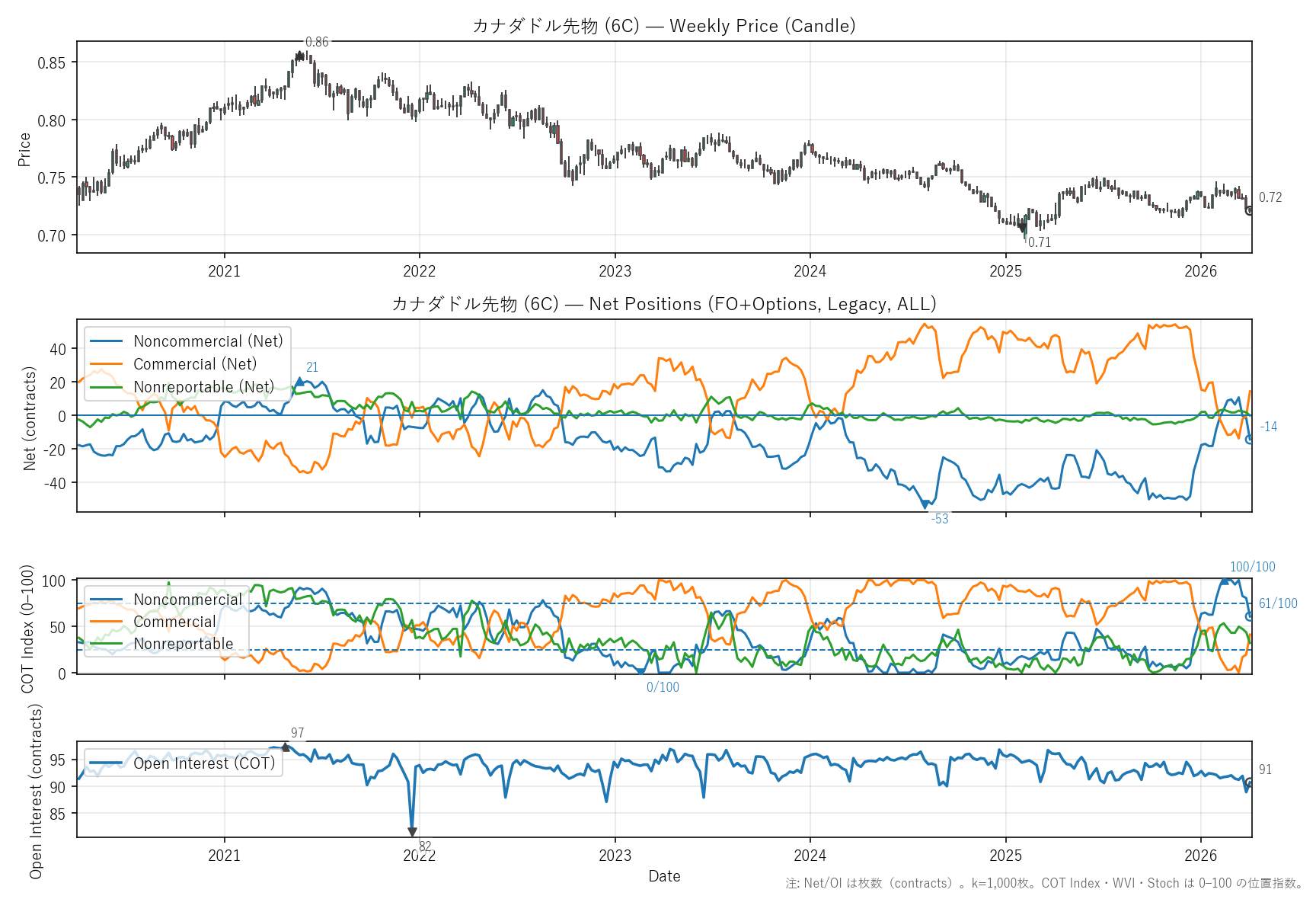
Task: Click the latest open interest circle marker (91)
Action: tap(1249, 782)
